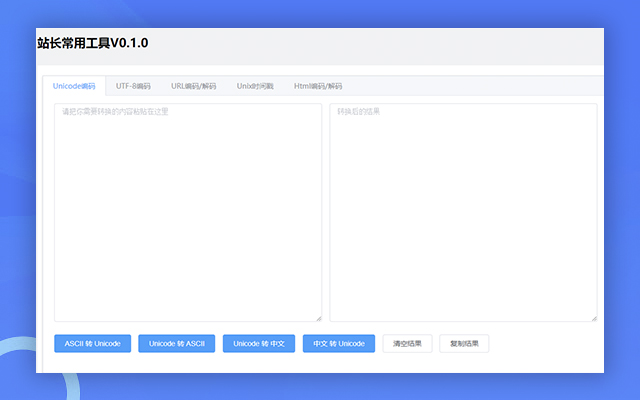Go to the Unix时间戳 tab
Viewport: 640px width, 400px height.
pyautogui.click(x=255, y=86)
